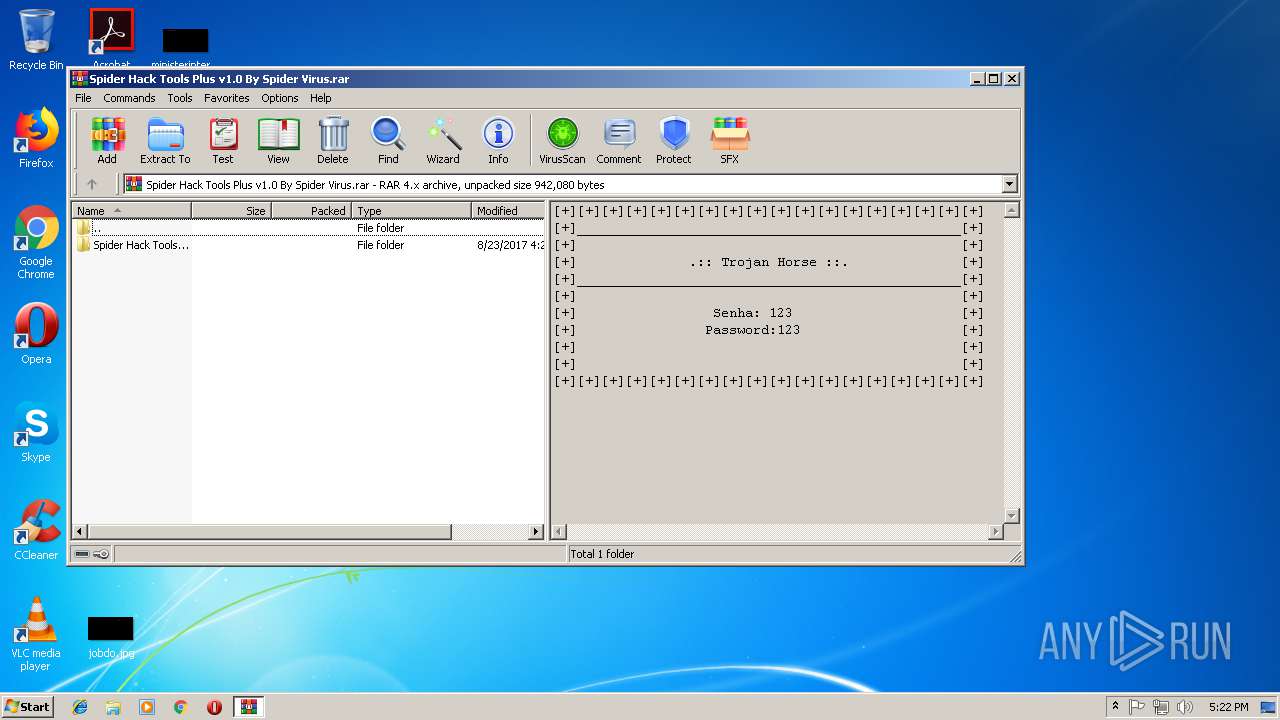Viewport: 1280px width, 720px height.
Task: Open the Tools menu
Action: [x=180, y=98]
